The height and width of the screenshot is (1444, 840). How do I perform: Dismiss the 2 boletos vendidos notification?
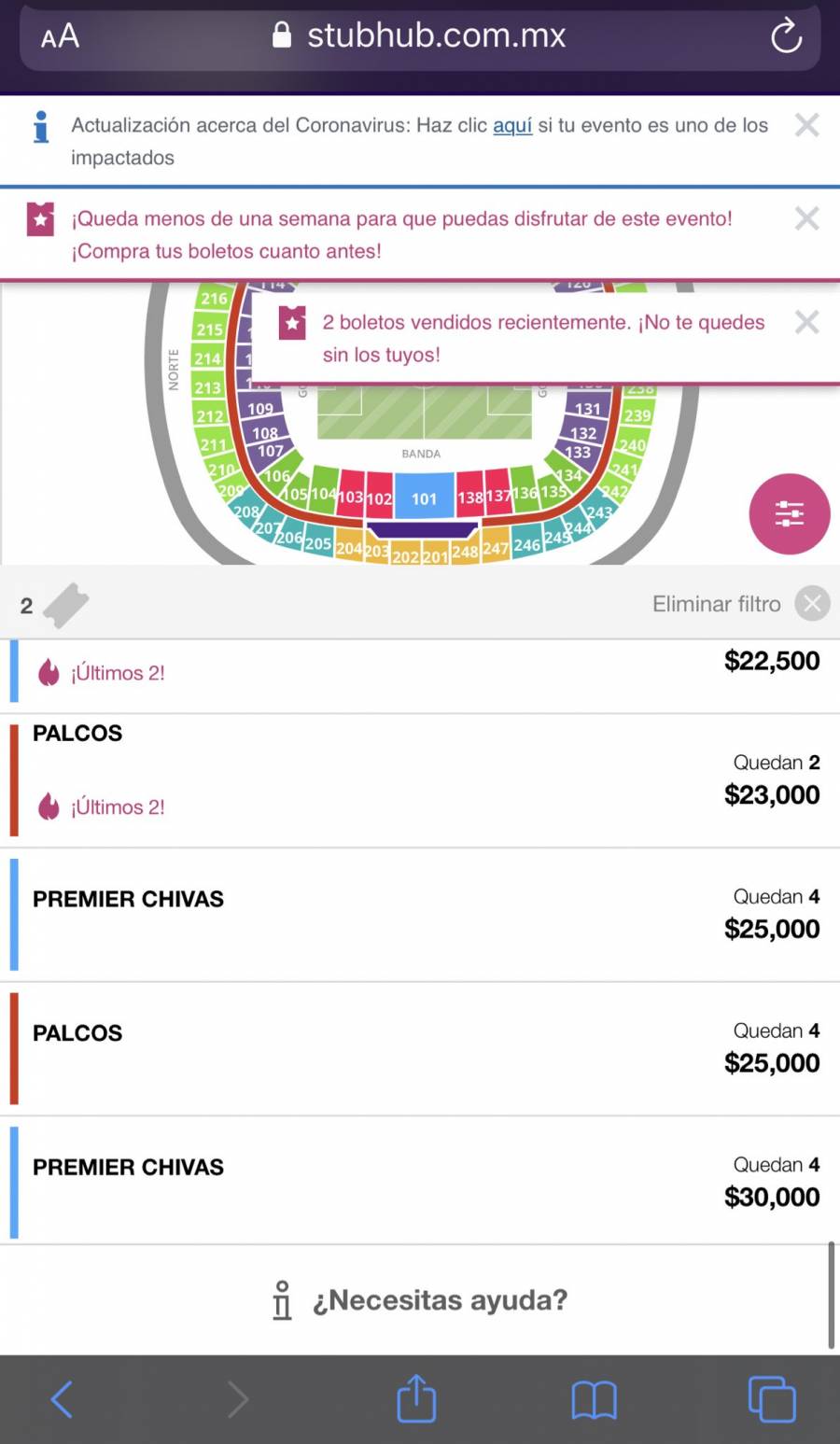pos(806,322)
